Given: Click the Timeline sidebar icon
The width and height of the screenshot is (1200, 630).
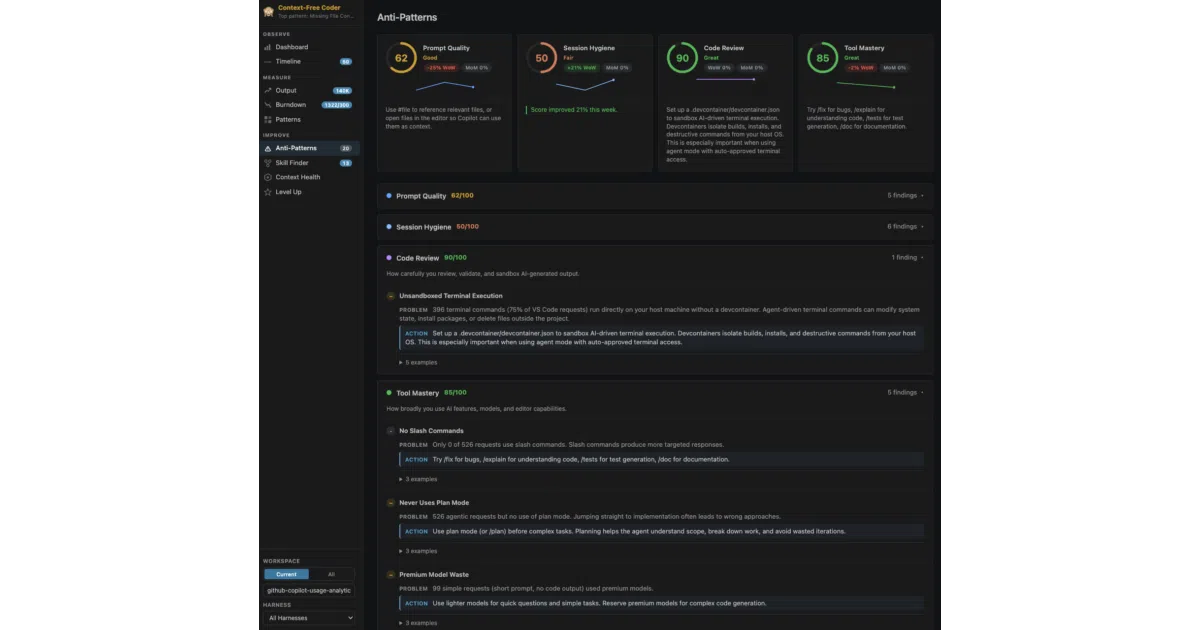Looking at the screenshot, I should pos(267,61).
